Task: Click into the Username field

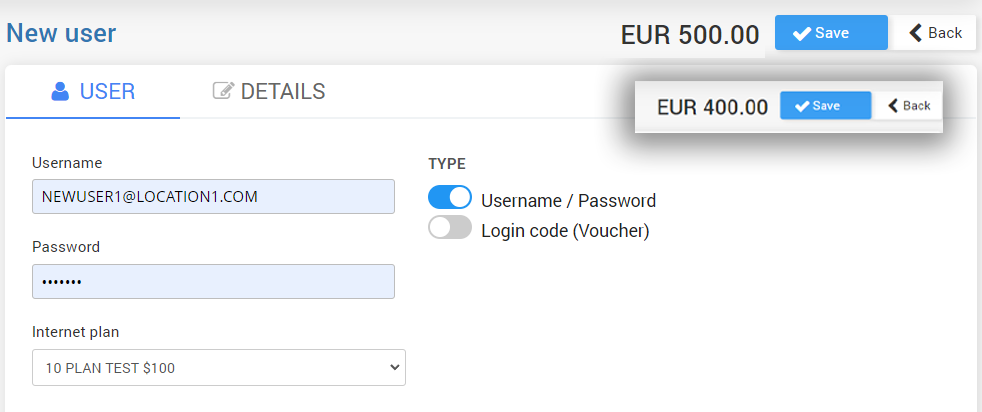Action: tap(213, 197)
